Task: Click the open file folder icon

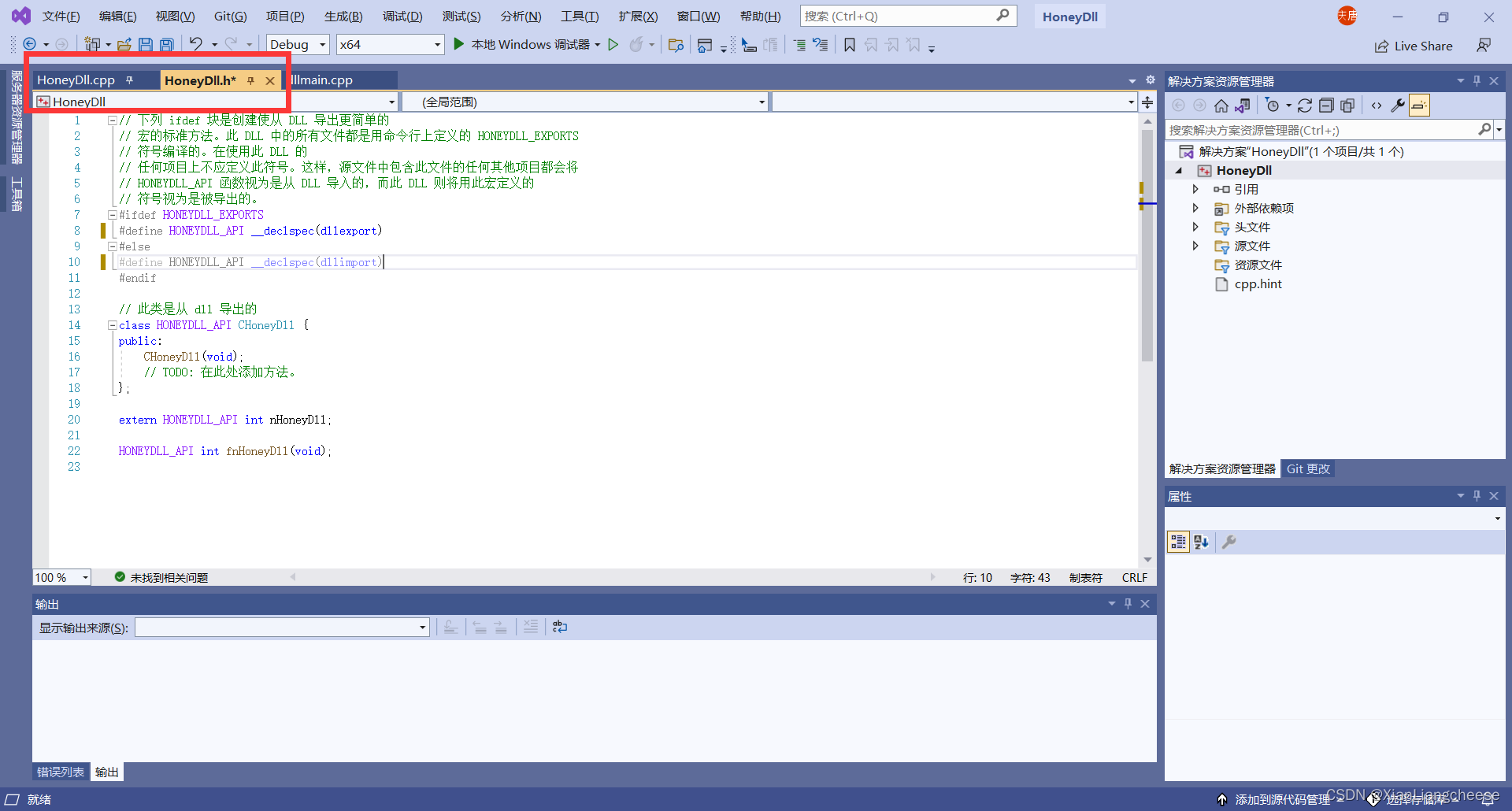Action: (x=124, y=45)
